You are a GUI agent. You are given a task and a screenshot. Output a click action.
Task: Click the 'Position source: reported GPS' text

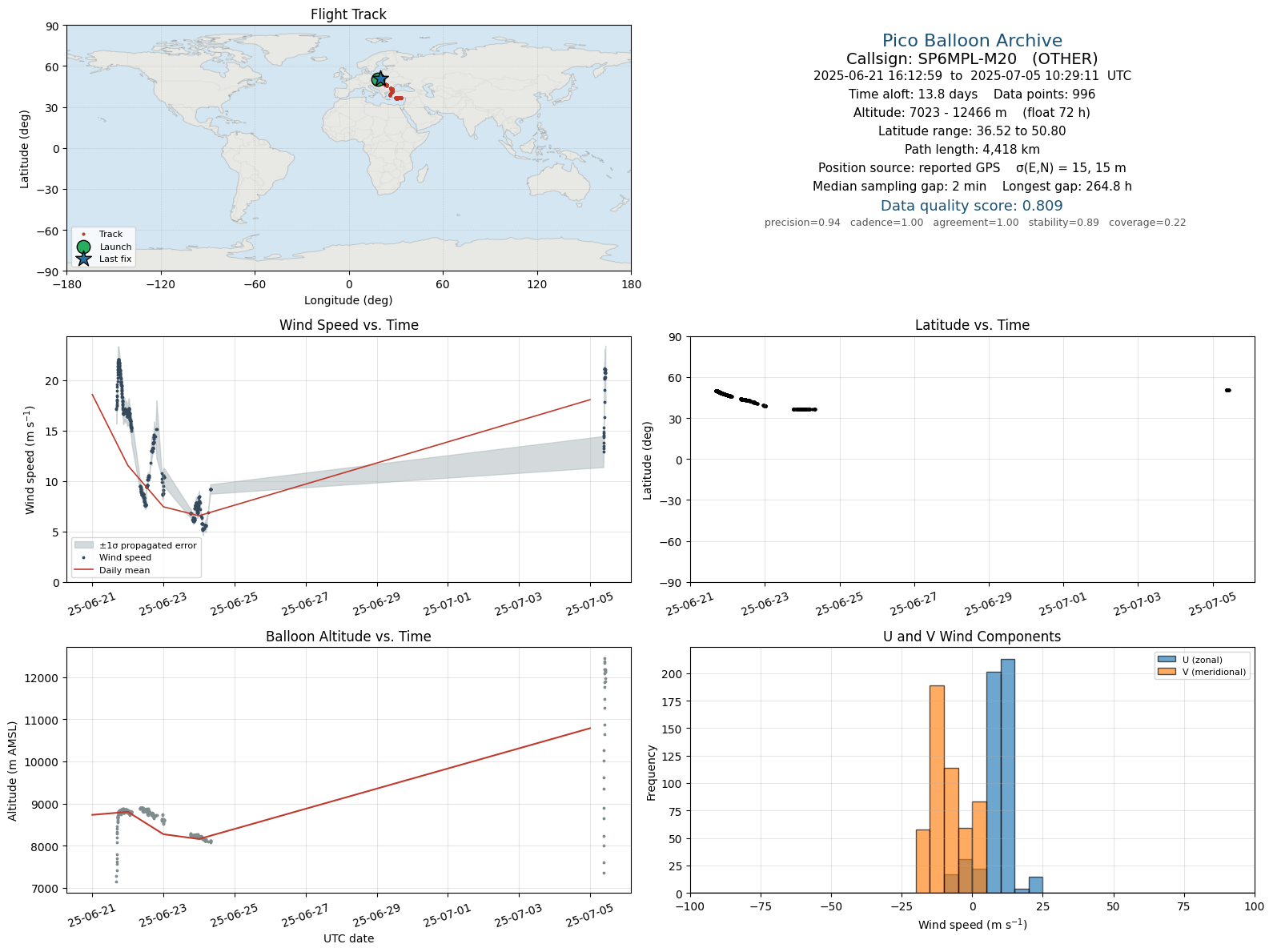(x=909, y=168)
